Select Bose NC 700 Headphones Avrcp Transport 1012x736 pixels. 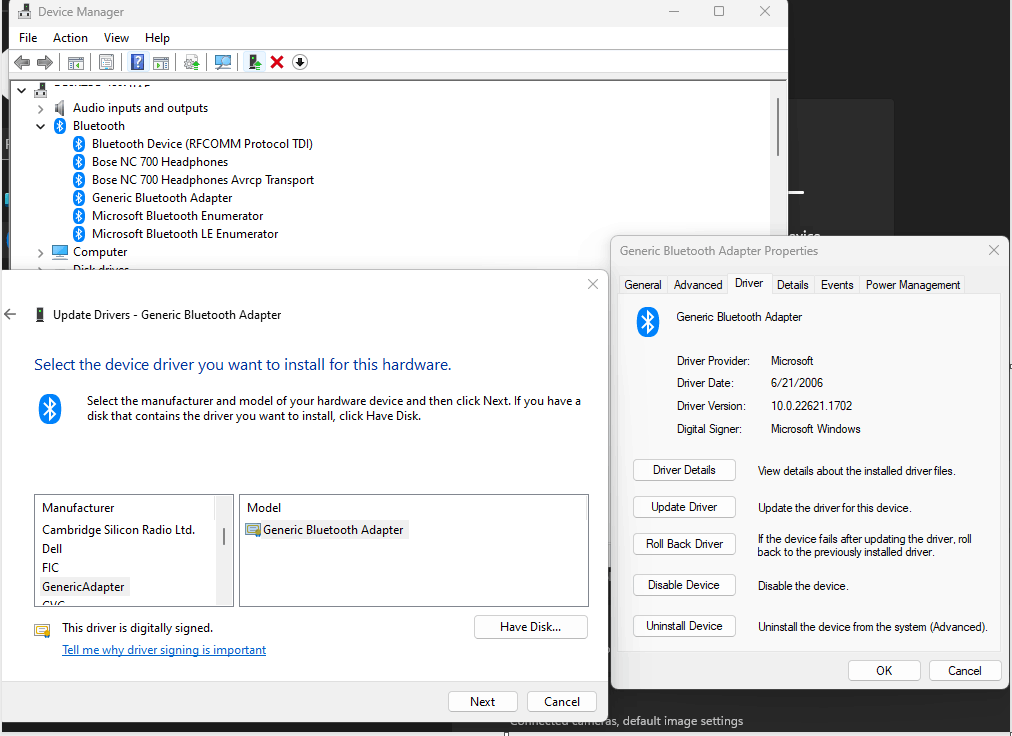(203, 180)
